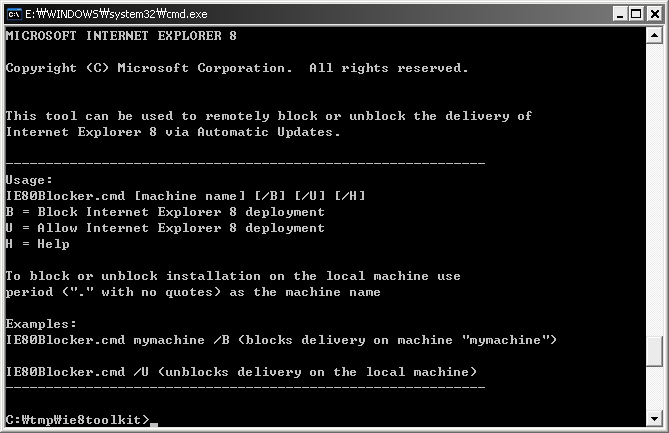Click the MICROSOFT INTERNET EXPLORER 8 heading line
This screenshot has width=669, height=433.
(x=121, y=36)
